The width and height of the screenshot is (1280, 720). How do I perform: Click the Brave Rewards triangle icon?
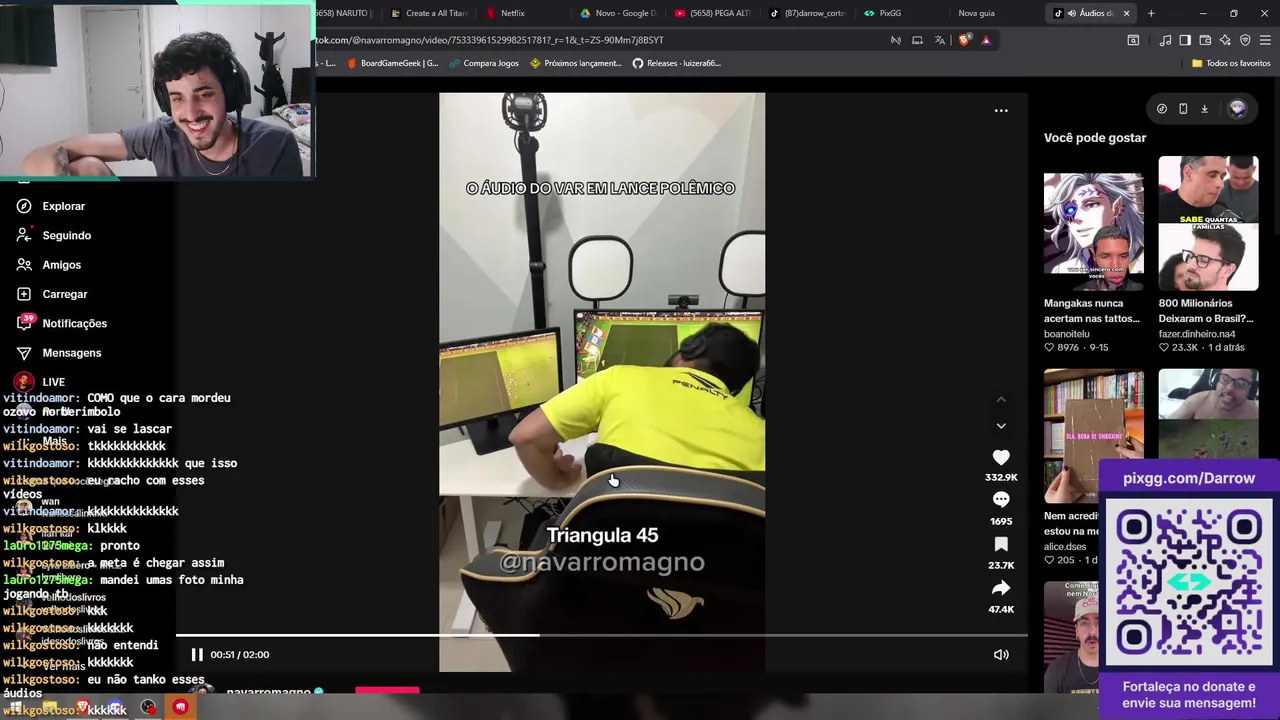click(986, 40)
